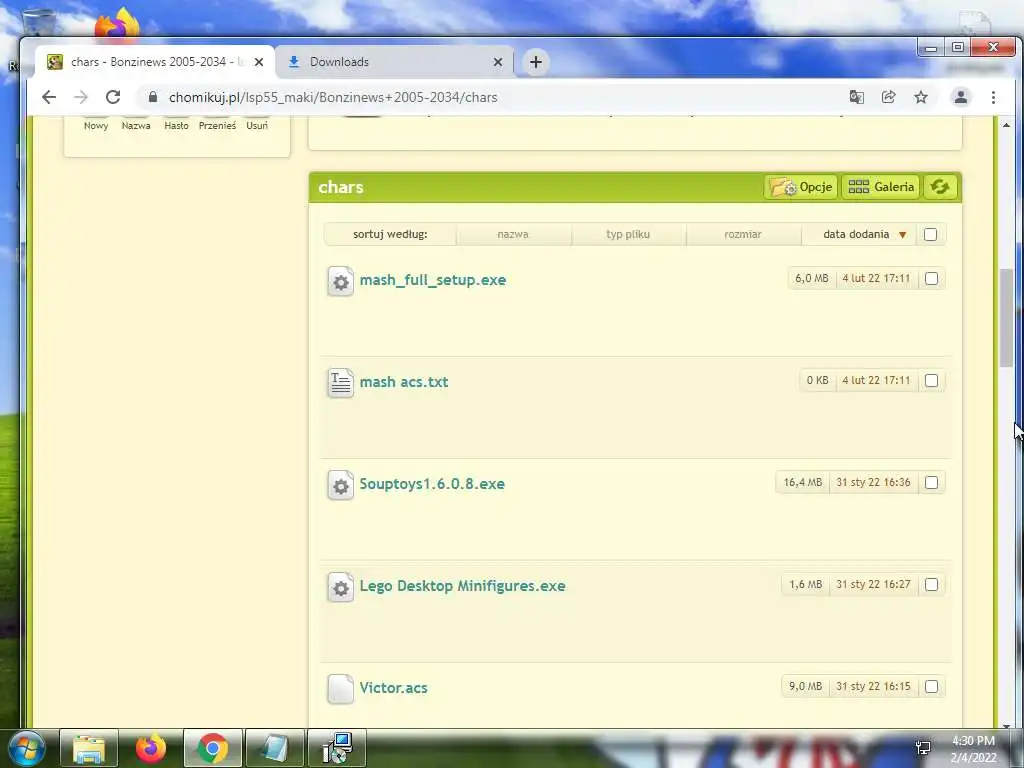The image size is (1024, 768).
Task: Reload the page with the refresh icon
Action: pos(113,97)
